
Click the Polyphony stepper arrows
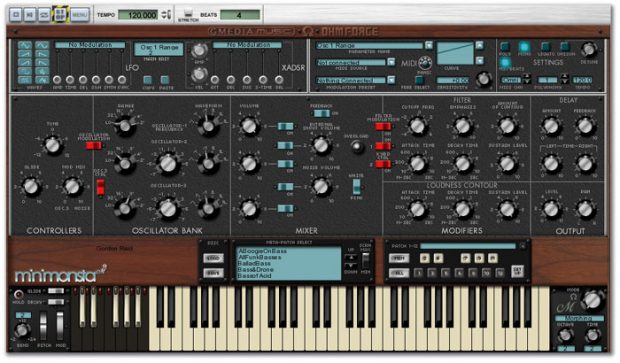tap(565, 79)
